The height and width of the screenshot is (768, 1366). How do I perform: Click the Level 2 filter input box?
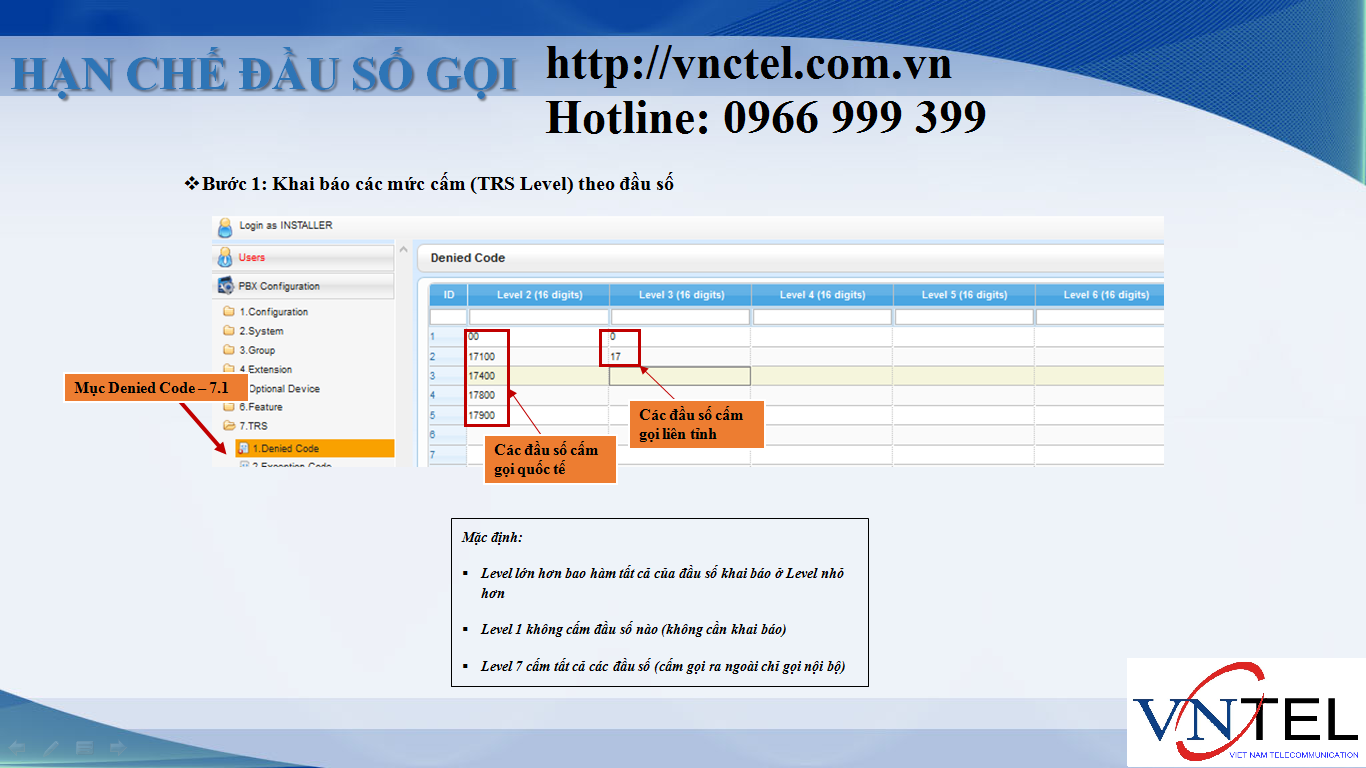[539, 317]
